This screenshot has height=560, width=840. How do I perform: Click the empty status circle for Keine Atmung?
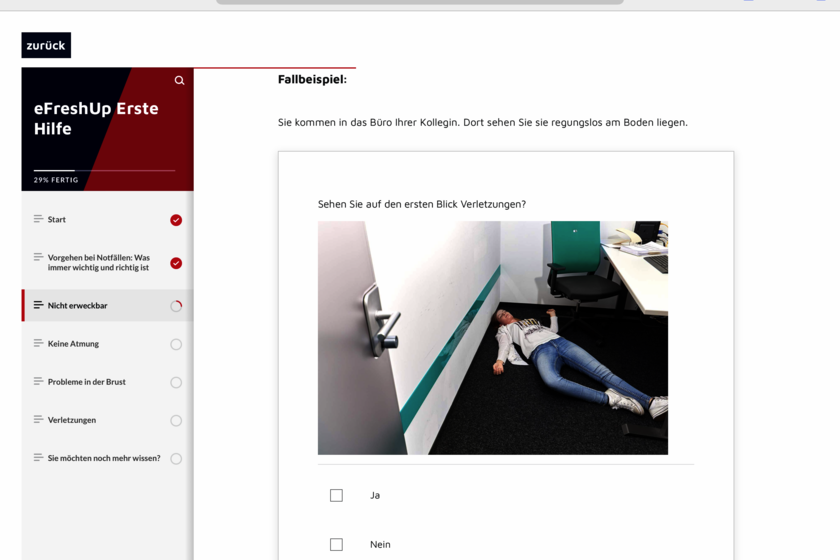[x=176, y=344]
